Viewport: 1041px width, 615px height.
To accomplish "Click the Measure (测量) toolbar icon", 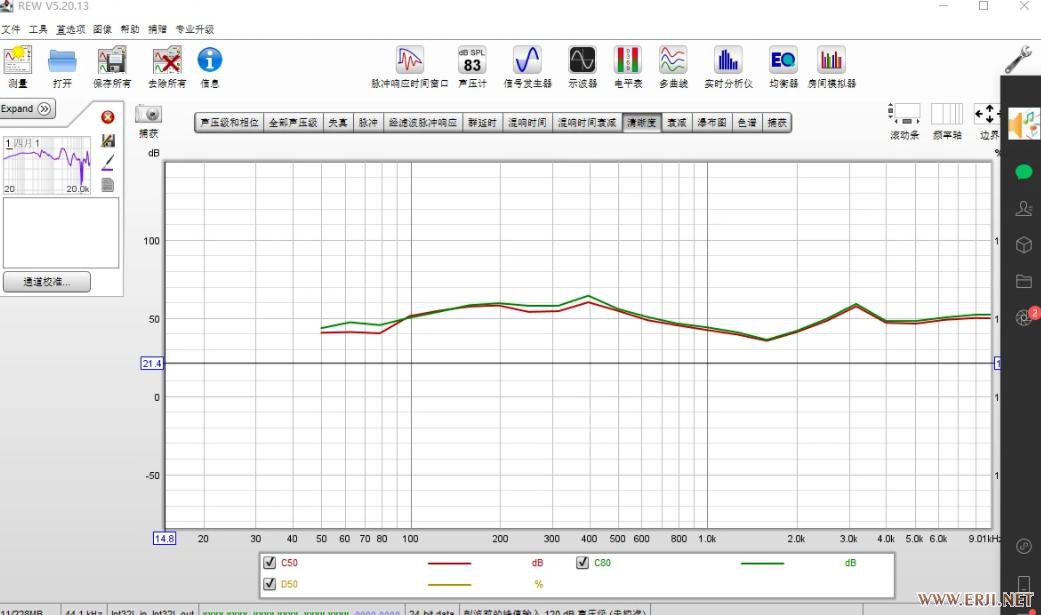I will [x=18, y=61].
